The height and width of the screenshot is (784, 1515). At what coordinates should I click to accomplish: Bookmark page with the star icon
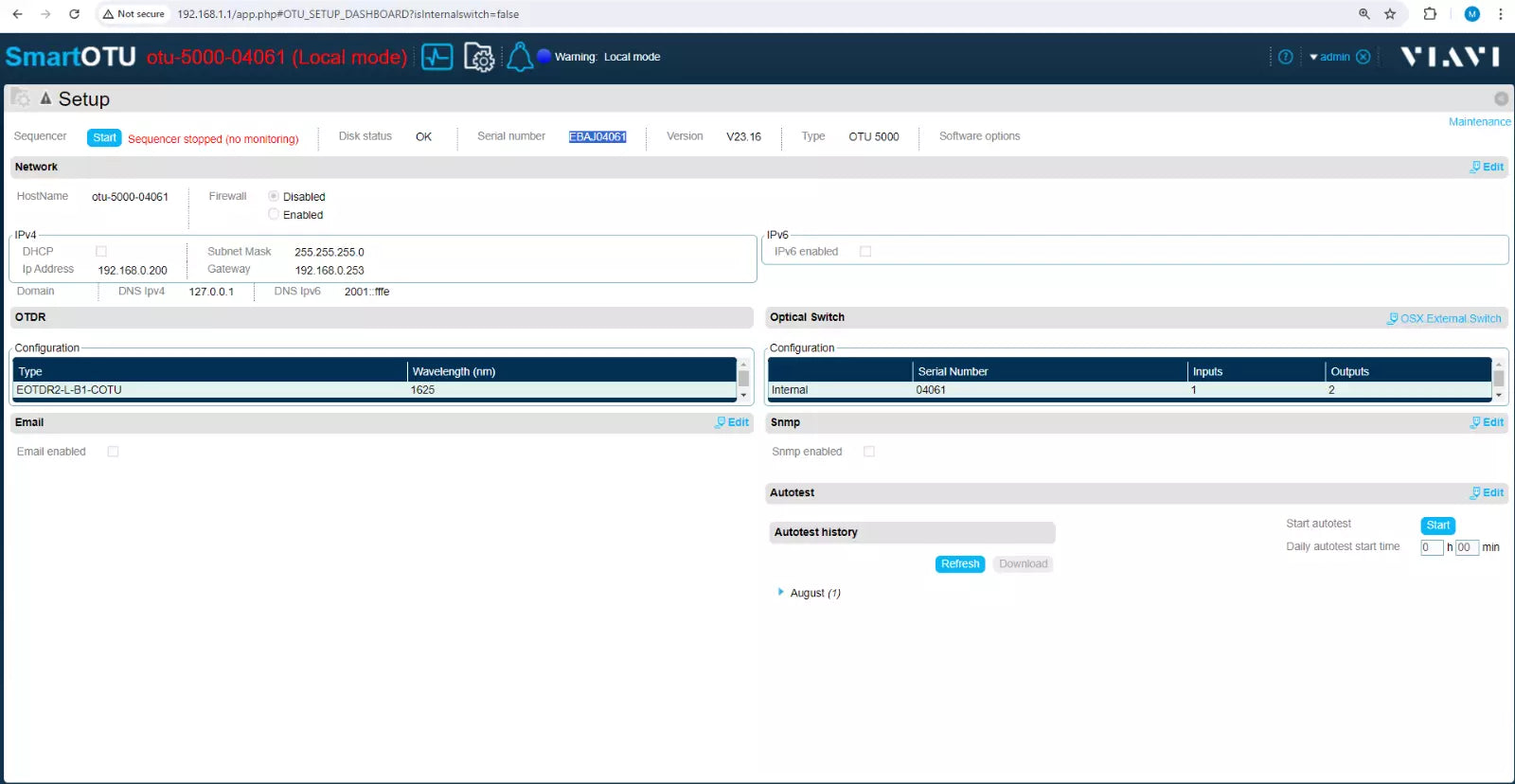click(x=1390, y=14)
